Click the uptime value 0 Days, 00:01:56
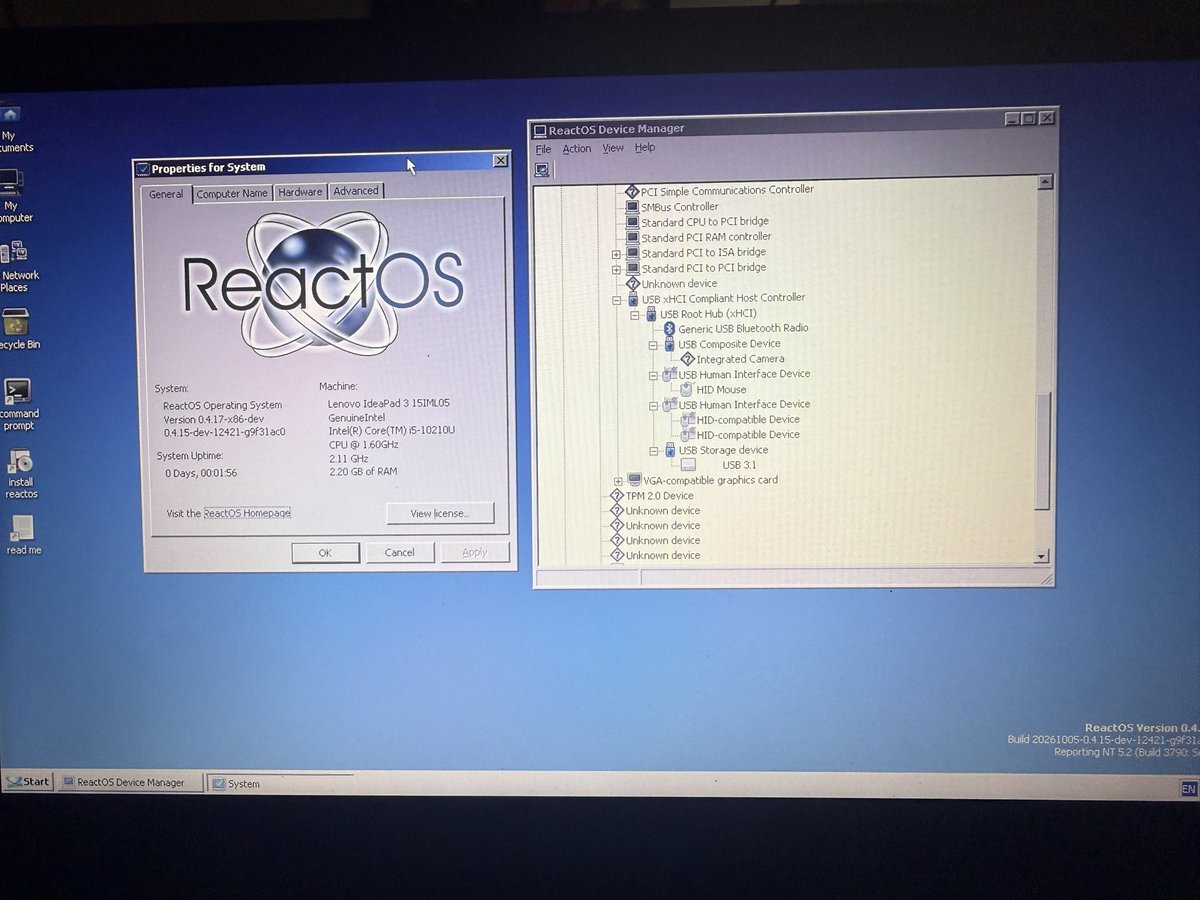1200x900 pixels. [x=201, y=473]
